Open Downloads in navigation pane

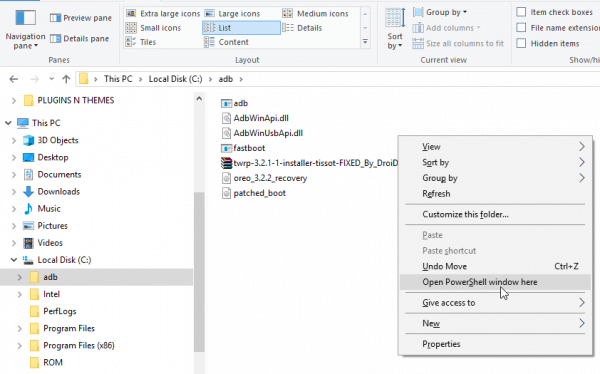[59, 192]
